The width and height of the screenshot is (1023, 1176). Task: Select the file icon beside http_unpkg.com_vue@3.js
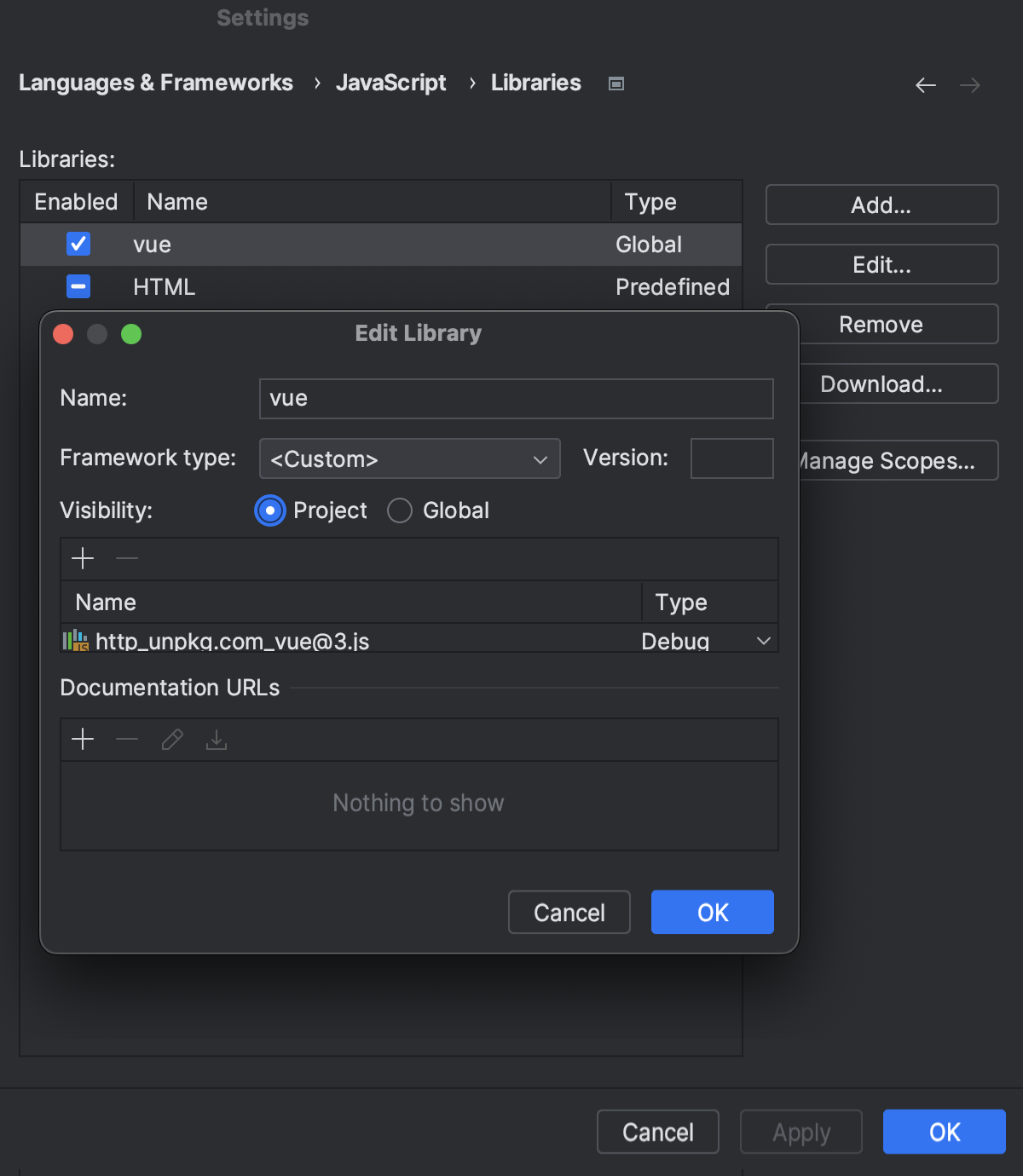[77, 640]
